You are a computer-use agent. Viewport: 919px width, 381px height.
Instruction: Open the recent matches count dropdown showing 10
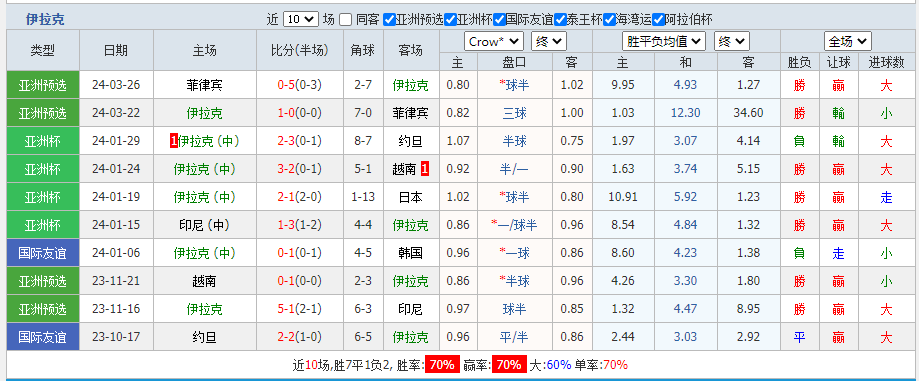[301, 19]
